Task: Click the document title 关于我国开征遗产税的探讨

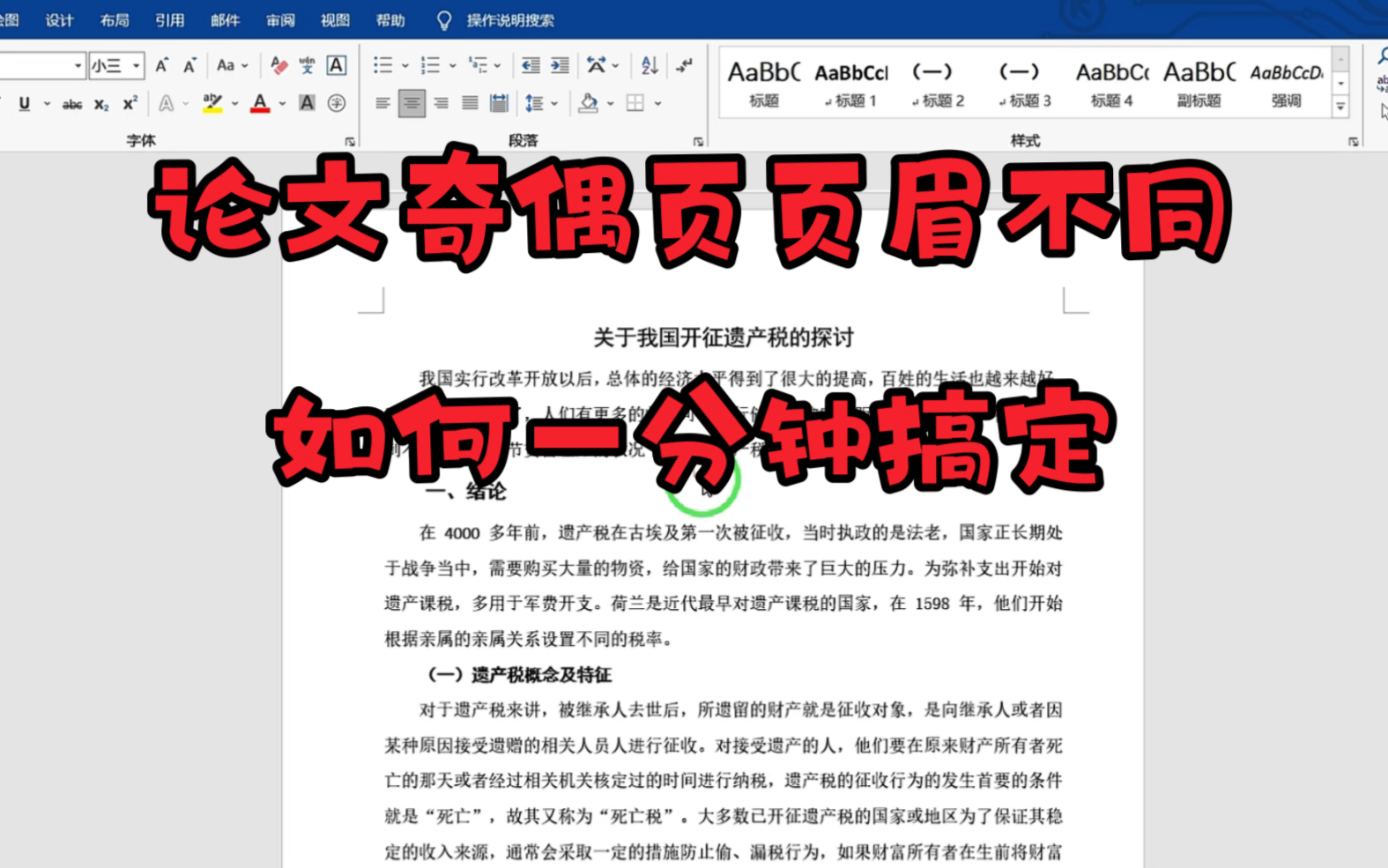Action: (724, 338)
